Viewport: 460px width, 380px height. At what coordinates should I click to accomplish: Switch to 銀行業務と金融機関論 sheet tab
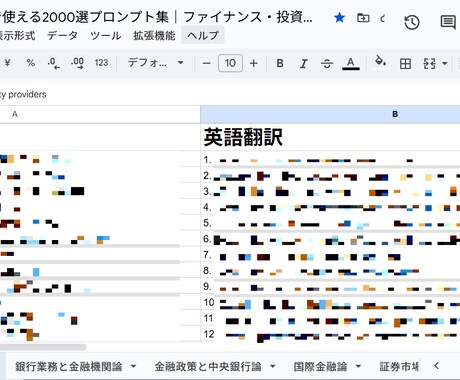point(69,366)
